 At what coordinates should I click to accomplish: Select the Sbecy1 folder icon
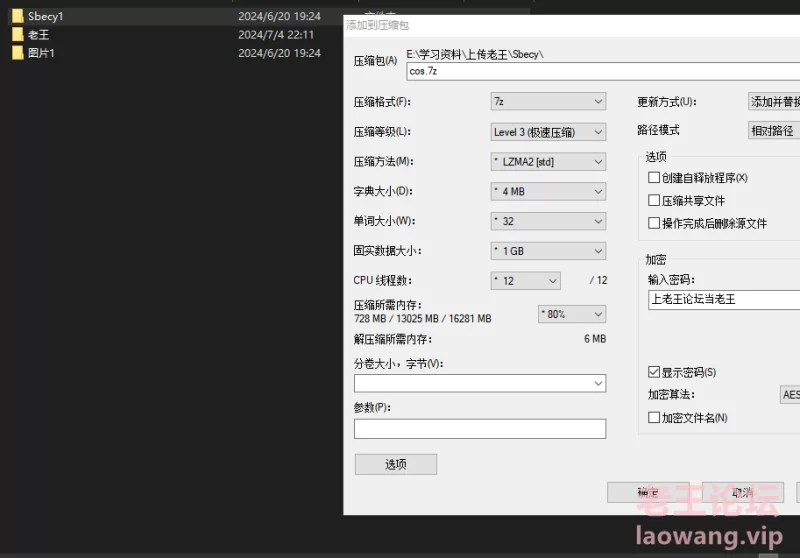point(18,16)
